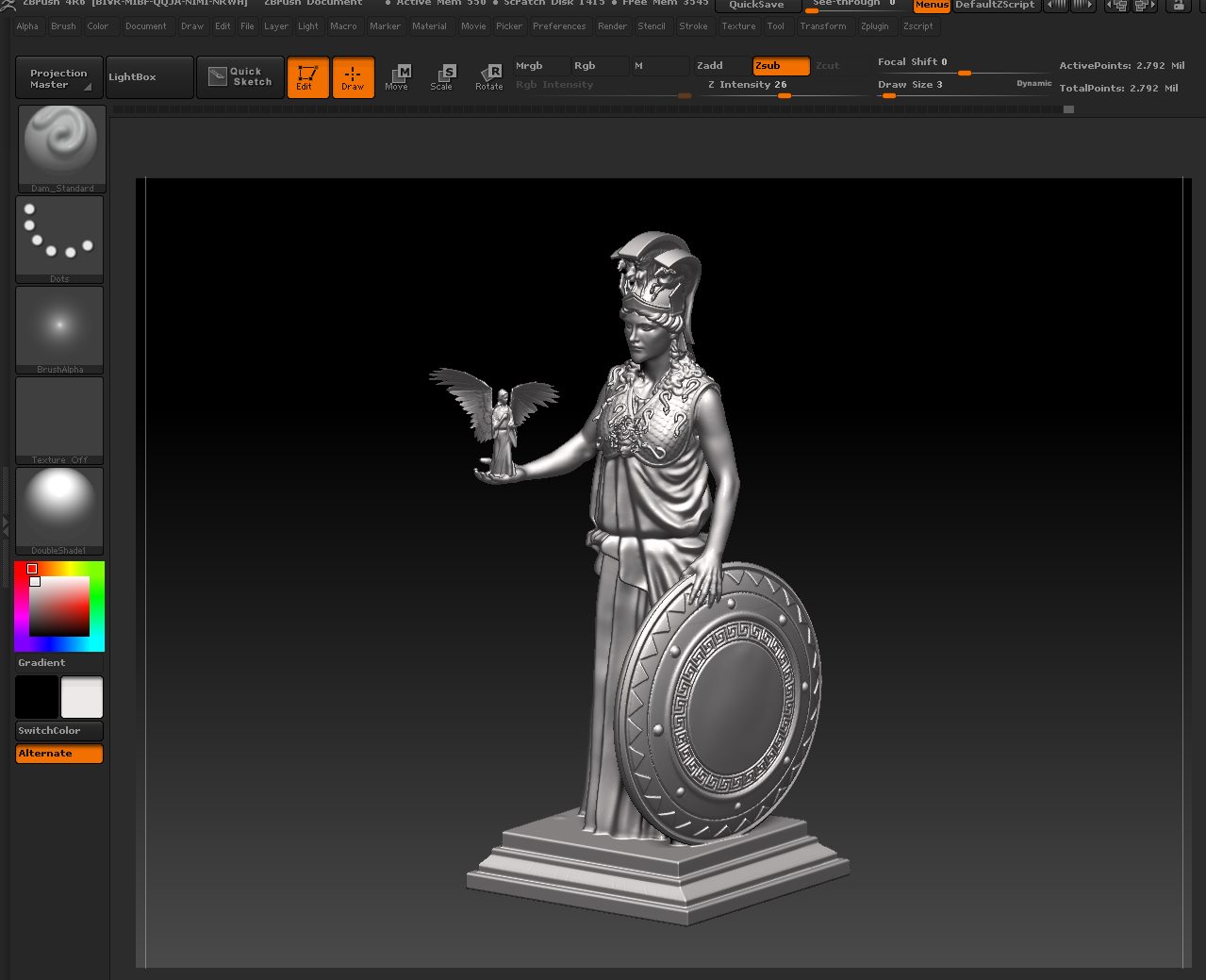
Task: Adjust the Z Intensity slider
Action: 784,95
